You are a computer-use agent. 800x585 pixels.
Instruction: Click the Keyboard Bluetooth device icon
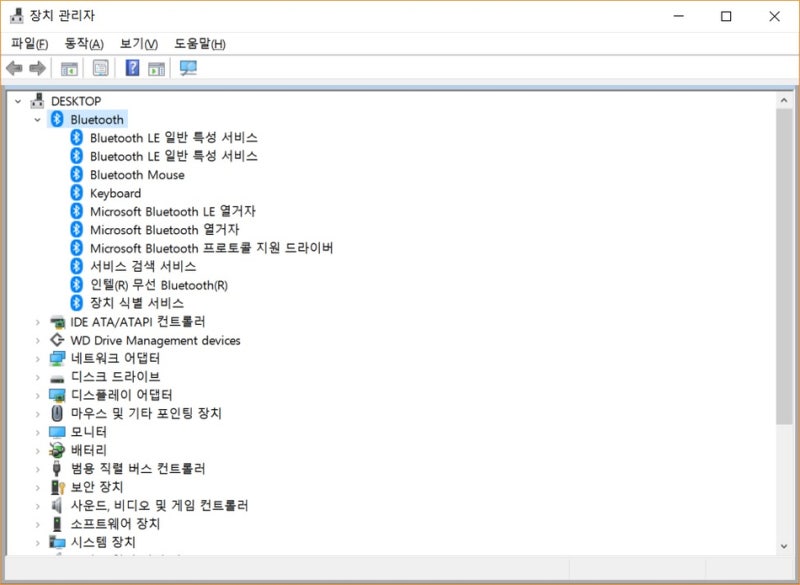tap(77, 193)
